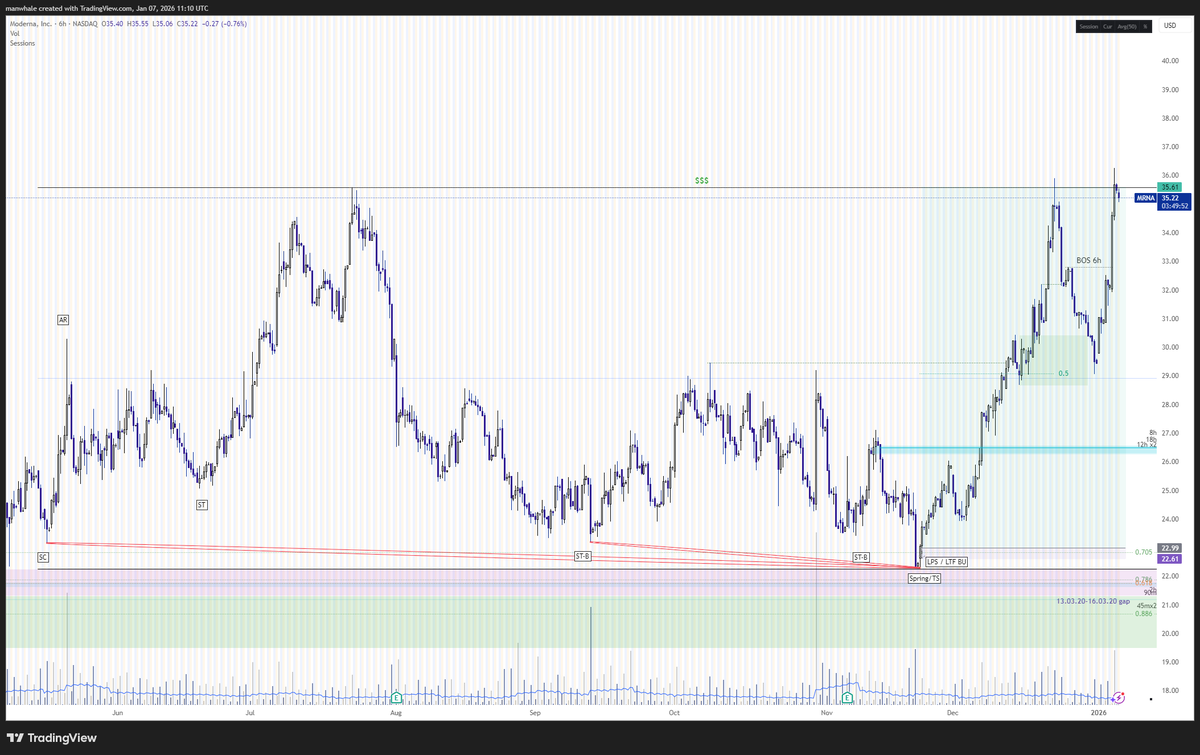Click the 12h x2 zone label
This screenshot has height=755, width=1200.
click(x=1147, y=444)
